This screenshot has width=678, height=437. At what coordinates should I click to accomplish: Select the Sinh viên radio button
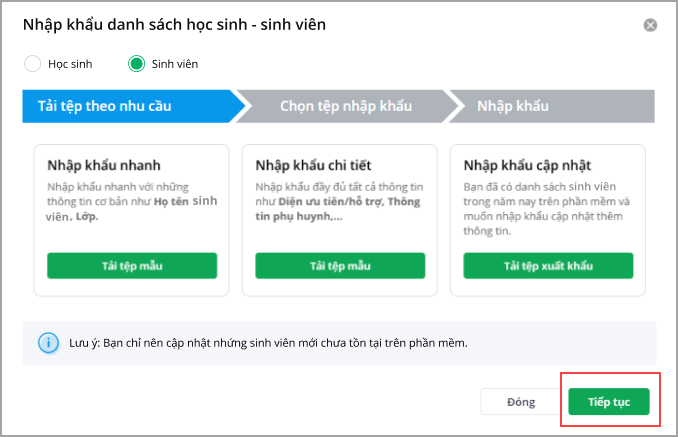137,64
